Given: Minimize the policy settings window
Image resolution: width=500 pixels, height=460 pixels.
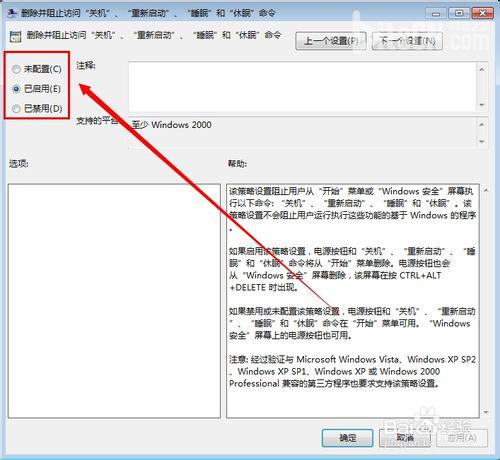Looking at the screenshot, I should tap(436, 14).
